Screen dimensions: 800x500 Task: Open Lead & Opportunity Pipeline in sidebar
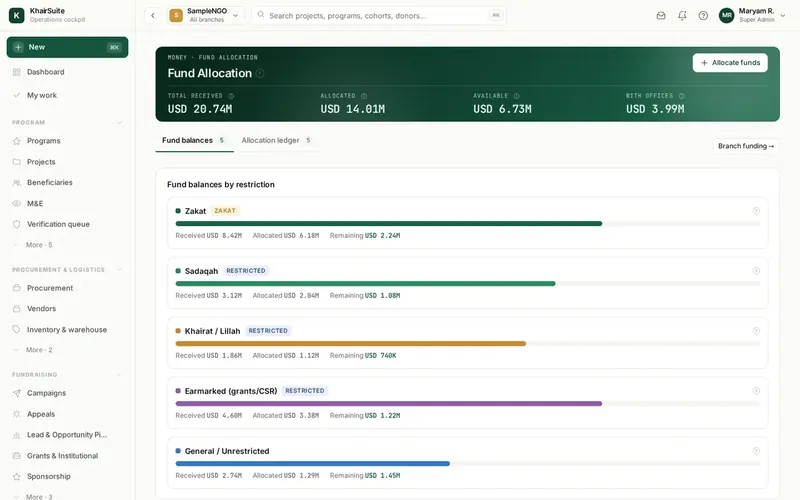click(67, 435)
